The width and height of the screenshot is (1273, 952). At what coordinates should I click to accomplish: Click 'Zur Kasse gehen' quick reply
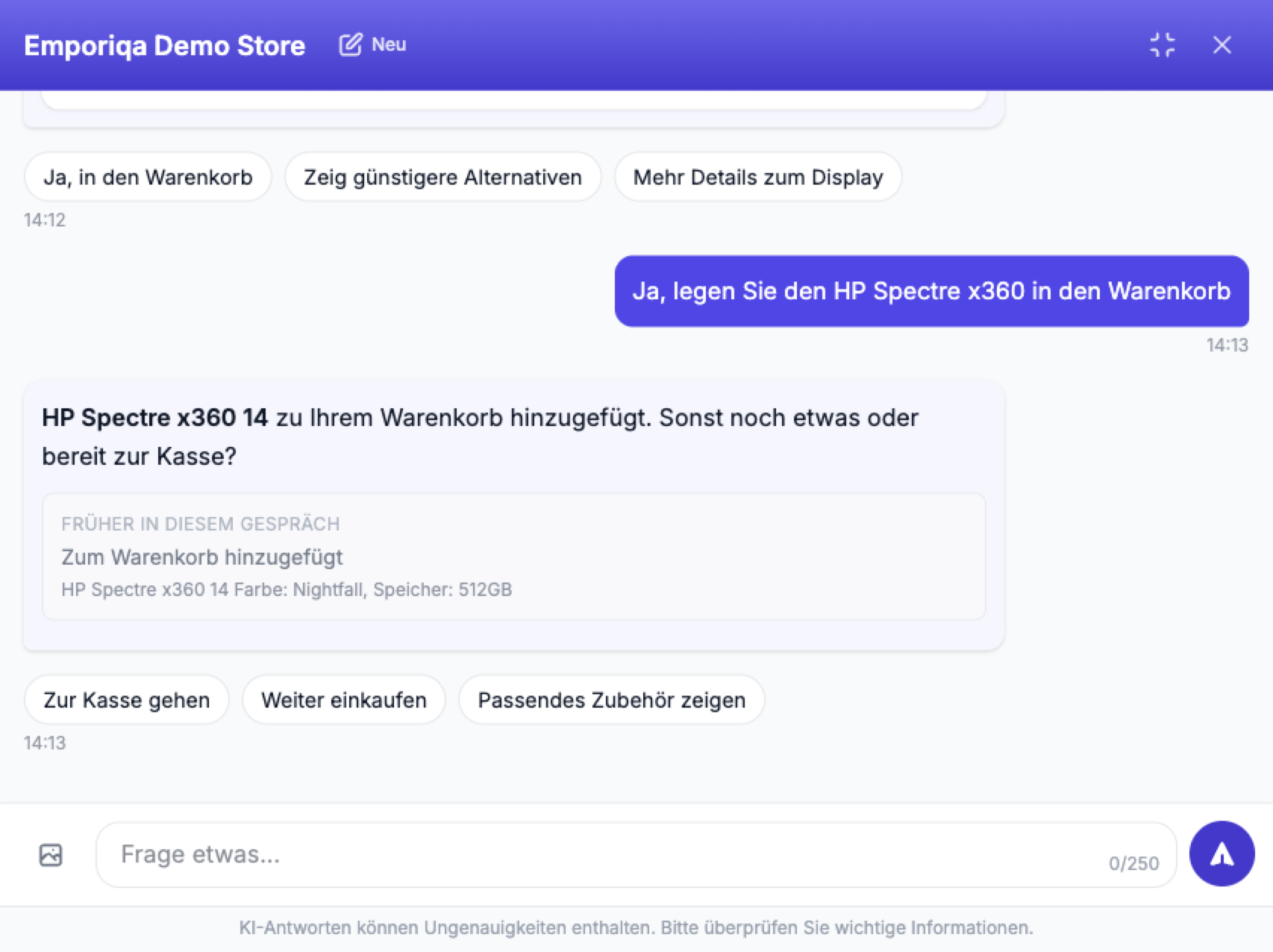(126, 700)
